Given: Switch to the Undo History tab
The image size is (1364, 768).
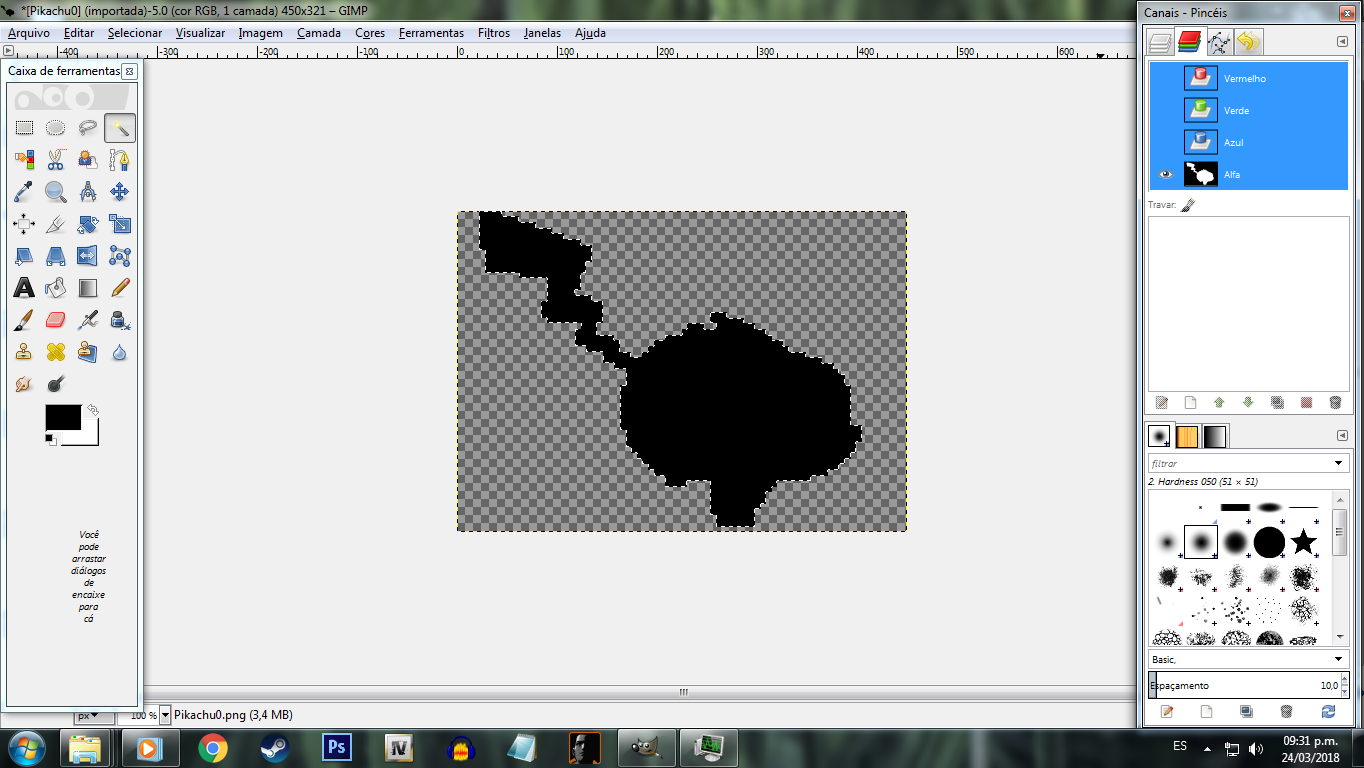Looking at the screenshot, I should (1248, 42).
